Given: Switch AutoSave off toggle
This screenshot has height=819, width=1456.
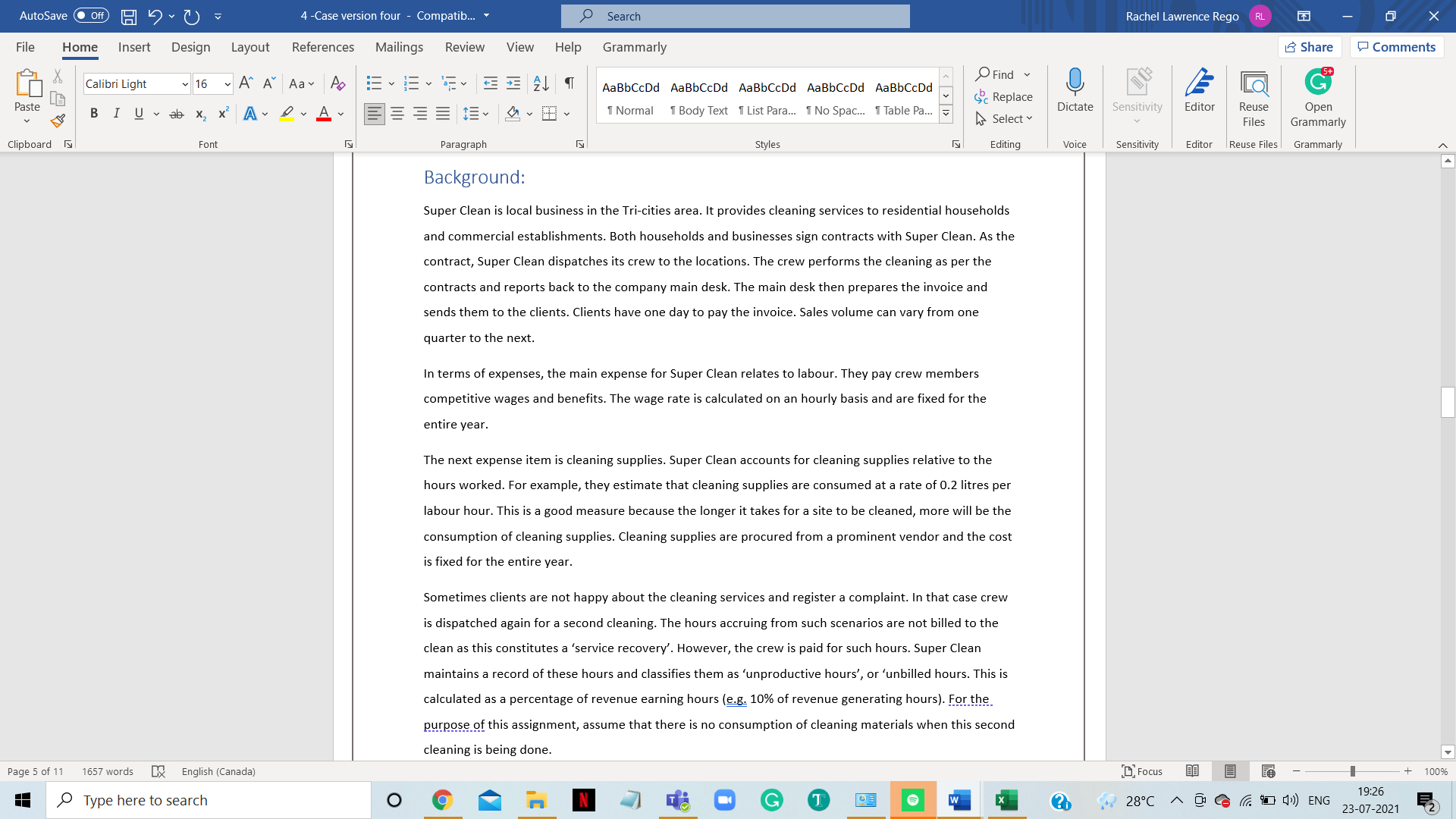Looking at the screenshot, I should pyautogui.click(x=90, y=15).
